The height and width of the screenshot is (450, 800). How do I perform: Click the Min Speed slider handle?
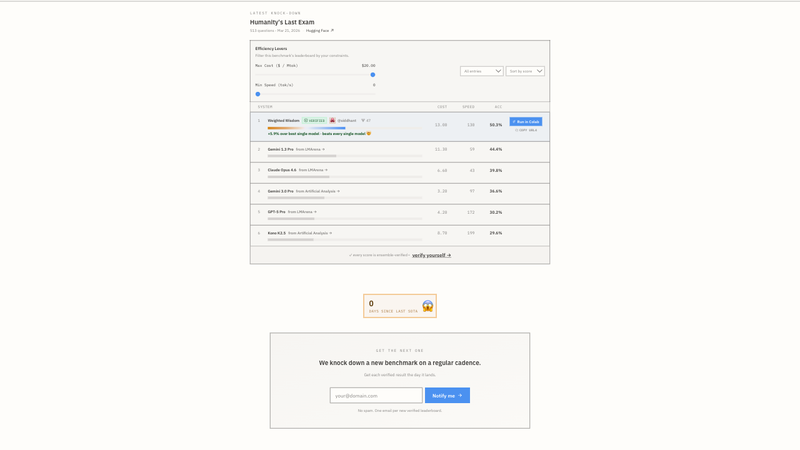[258, 94]
